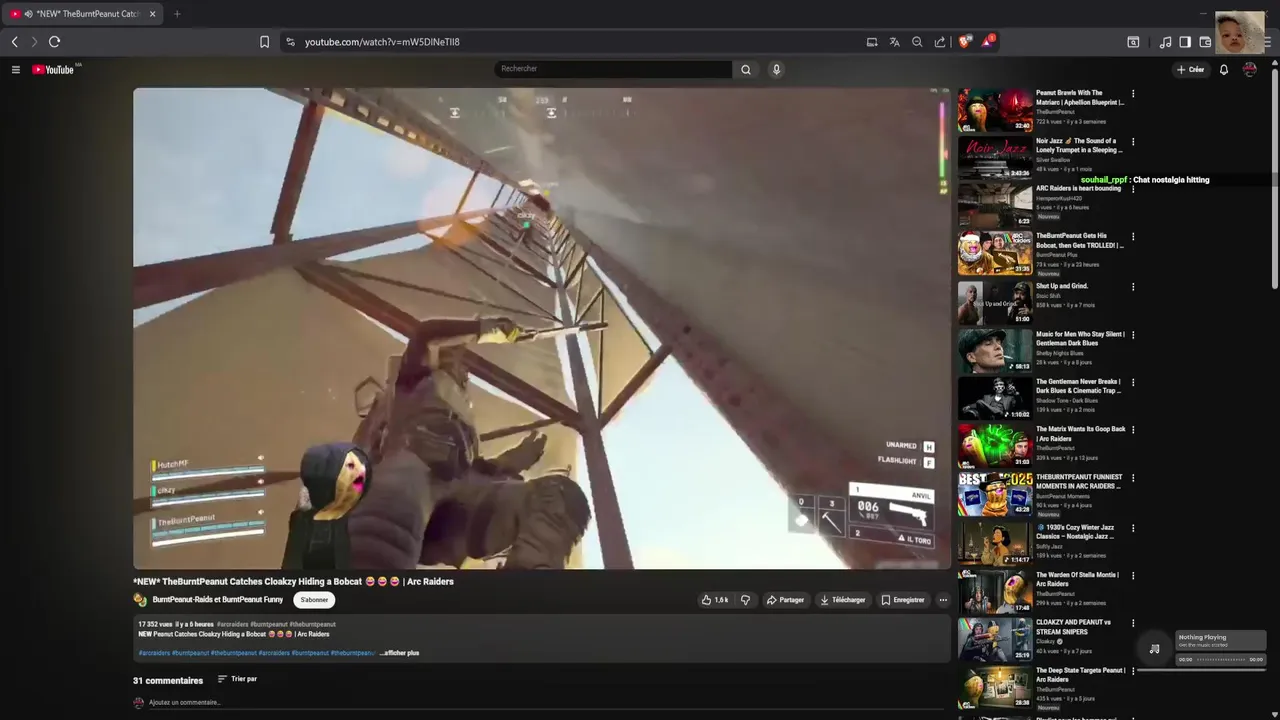This screenshot has width=1280, height=720.
Task: Open Shut Up and Grind thumbnail
Action: click(995, 303)
